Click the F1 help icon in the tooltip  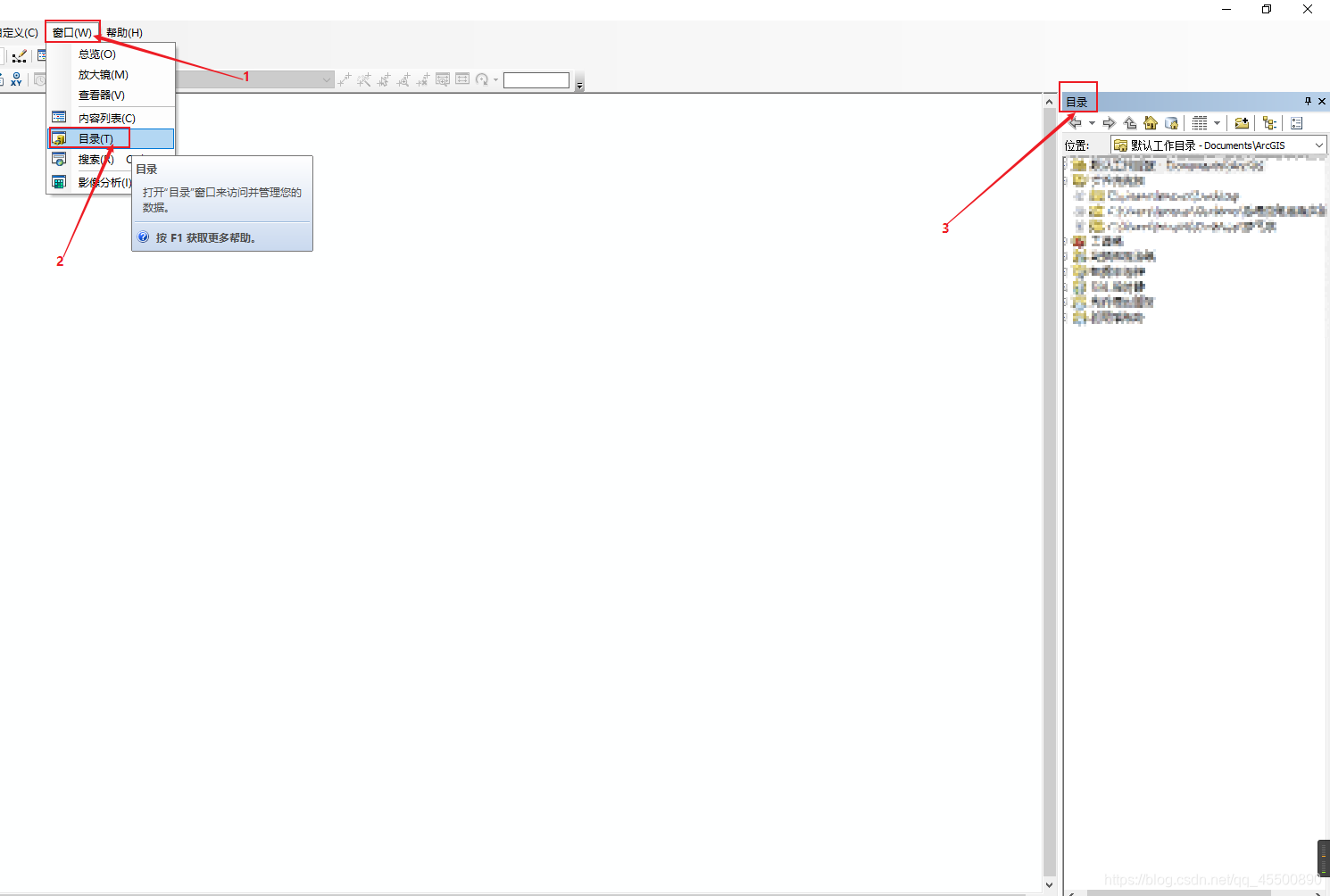[x=144, y=237]
